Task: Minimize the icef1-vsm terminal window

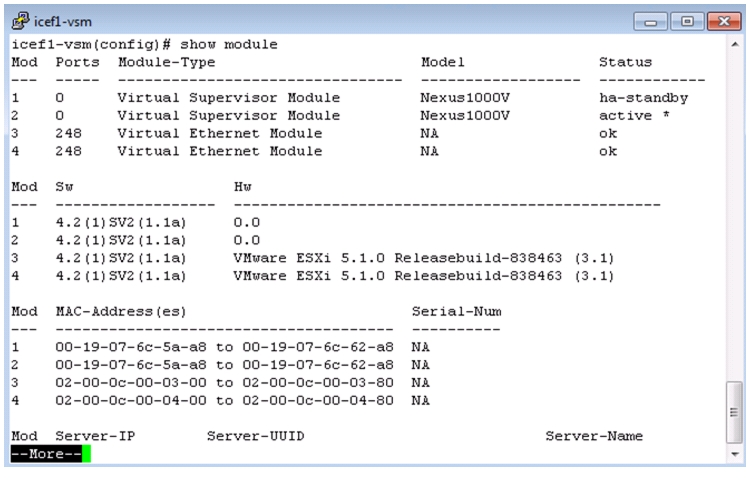Action: tap(650, 22)
